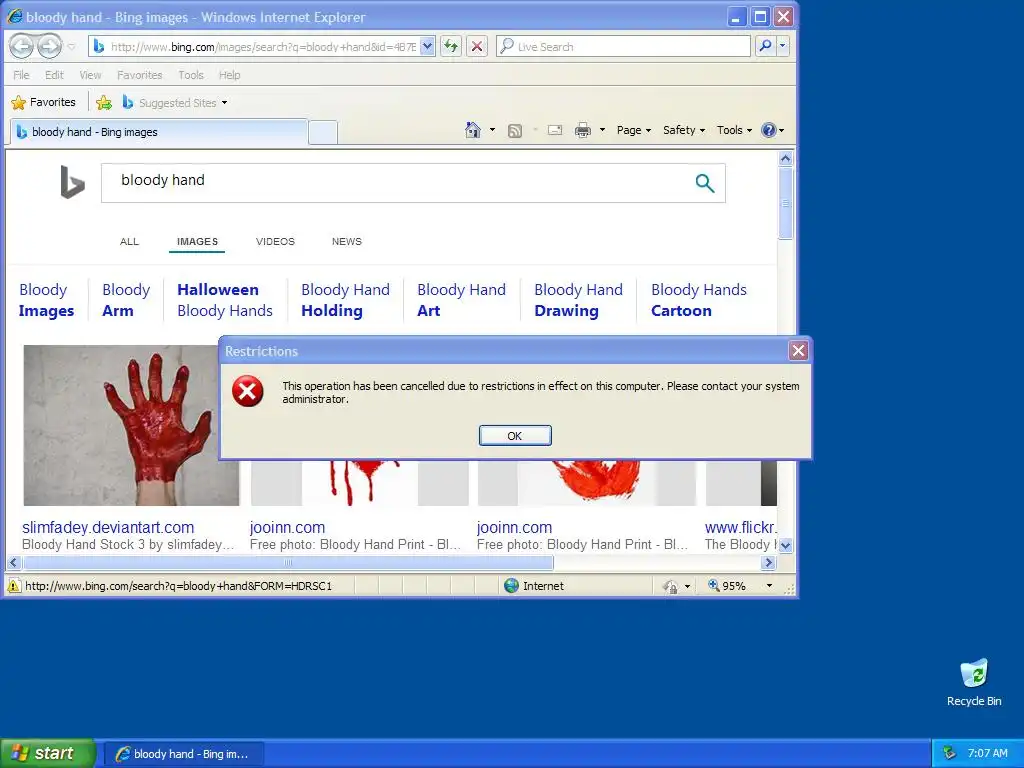Switch to the ALL search tab

129,242
